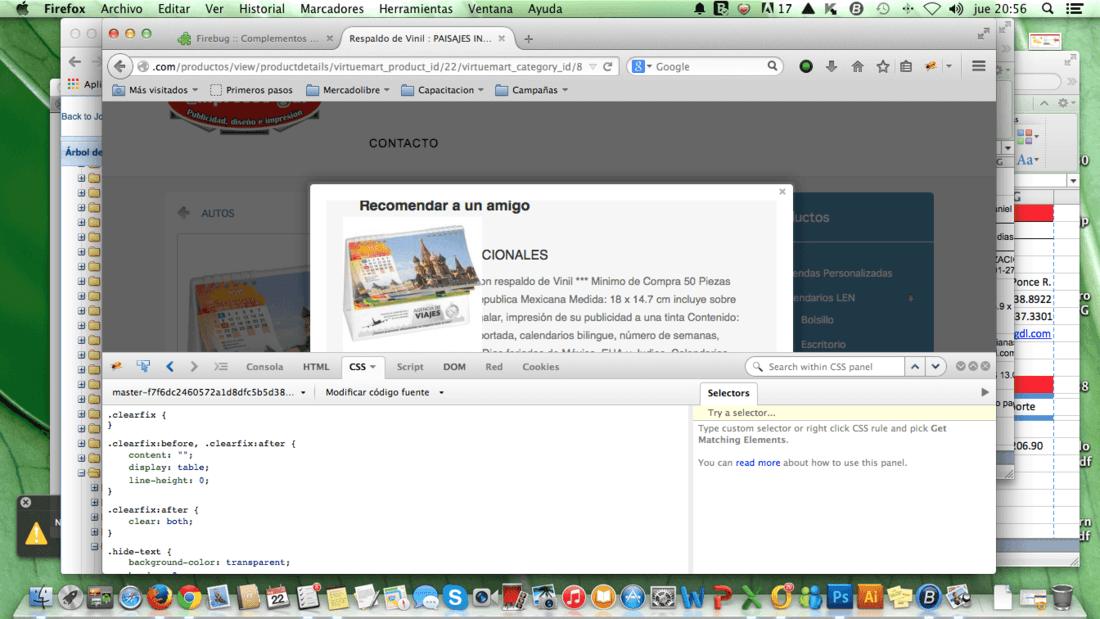The height and width of the screenshot is (619, 1100).
Task: Open Firebug command line popup icon
Action: pyautogui.click(x=221, y=366)
